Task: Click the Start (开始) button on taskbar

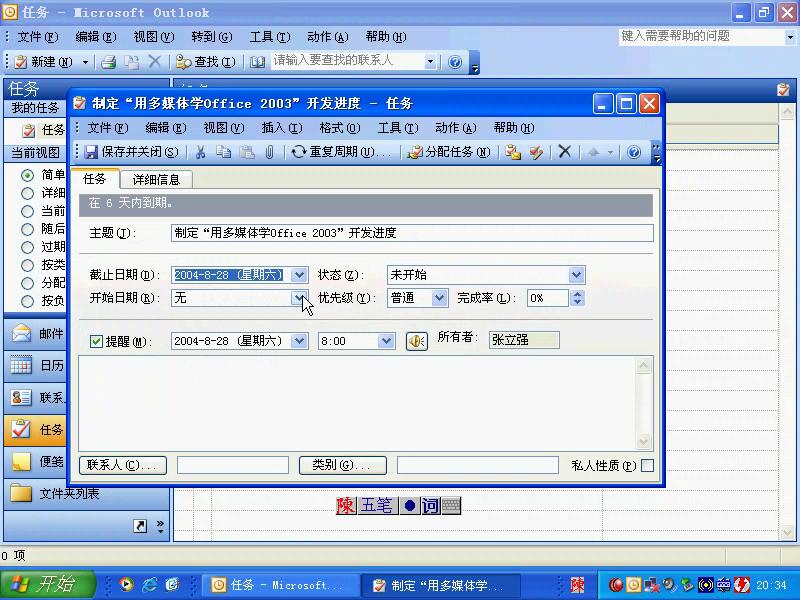Action: point(48,585)
